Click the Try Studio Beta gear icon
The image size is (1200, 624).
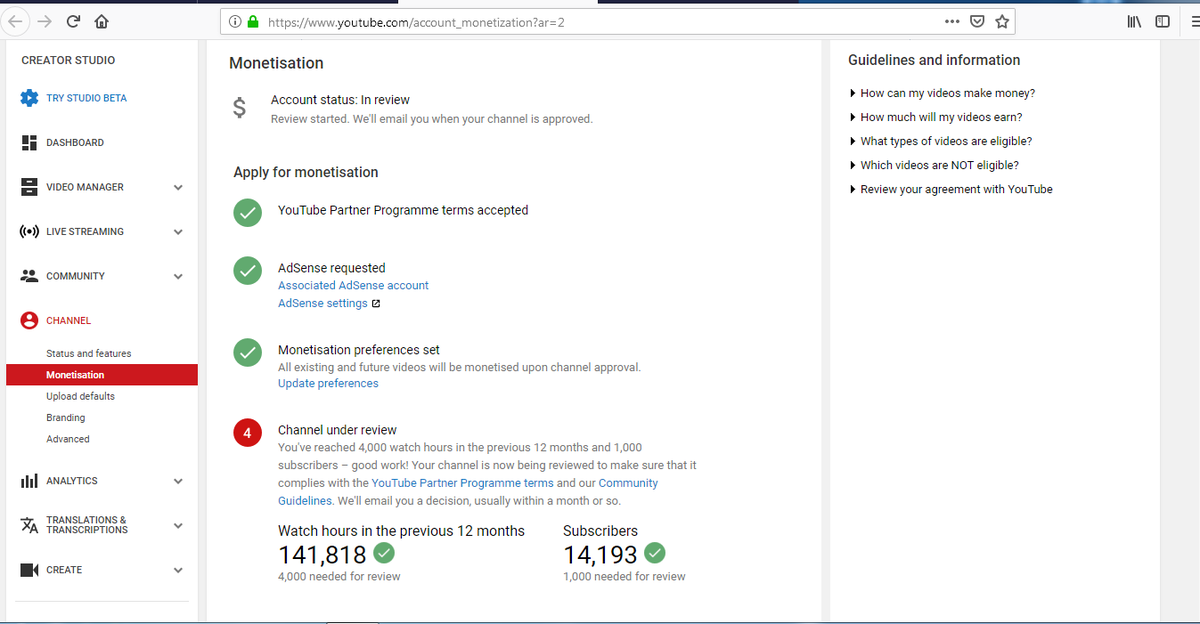30,98
